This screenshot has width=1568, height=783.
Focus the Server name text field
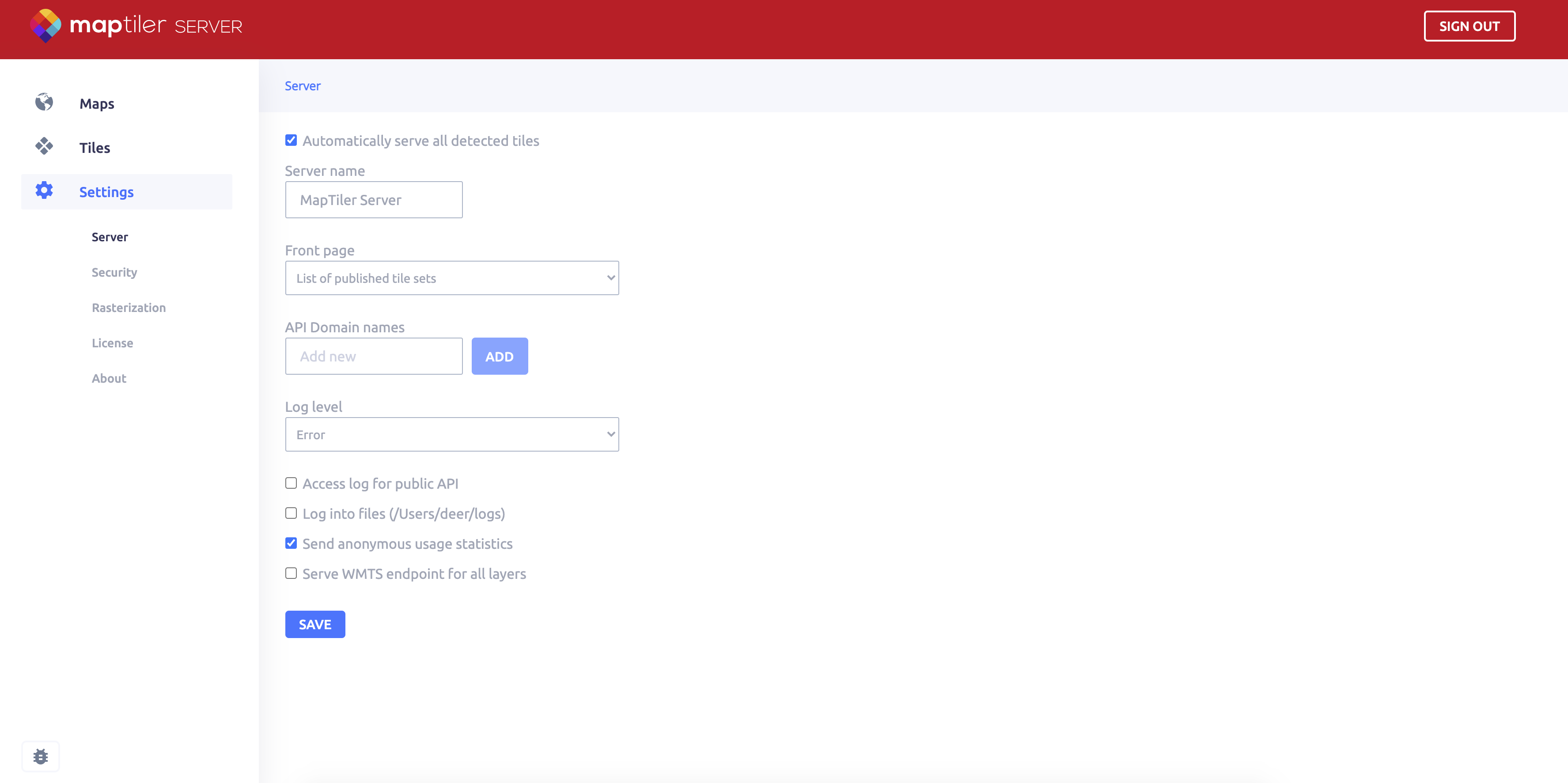374,200
